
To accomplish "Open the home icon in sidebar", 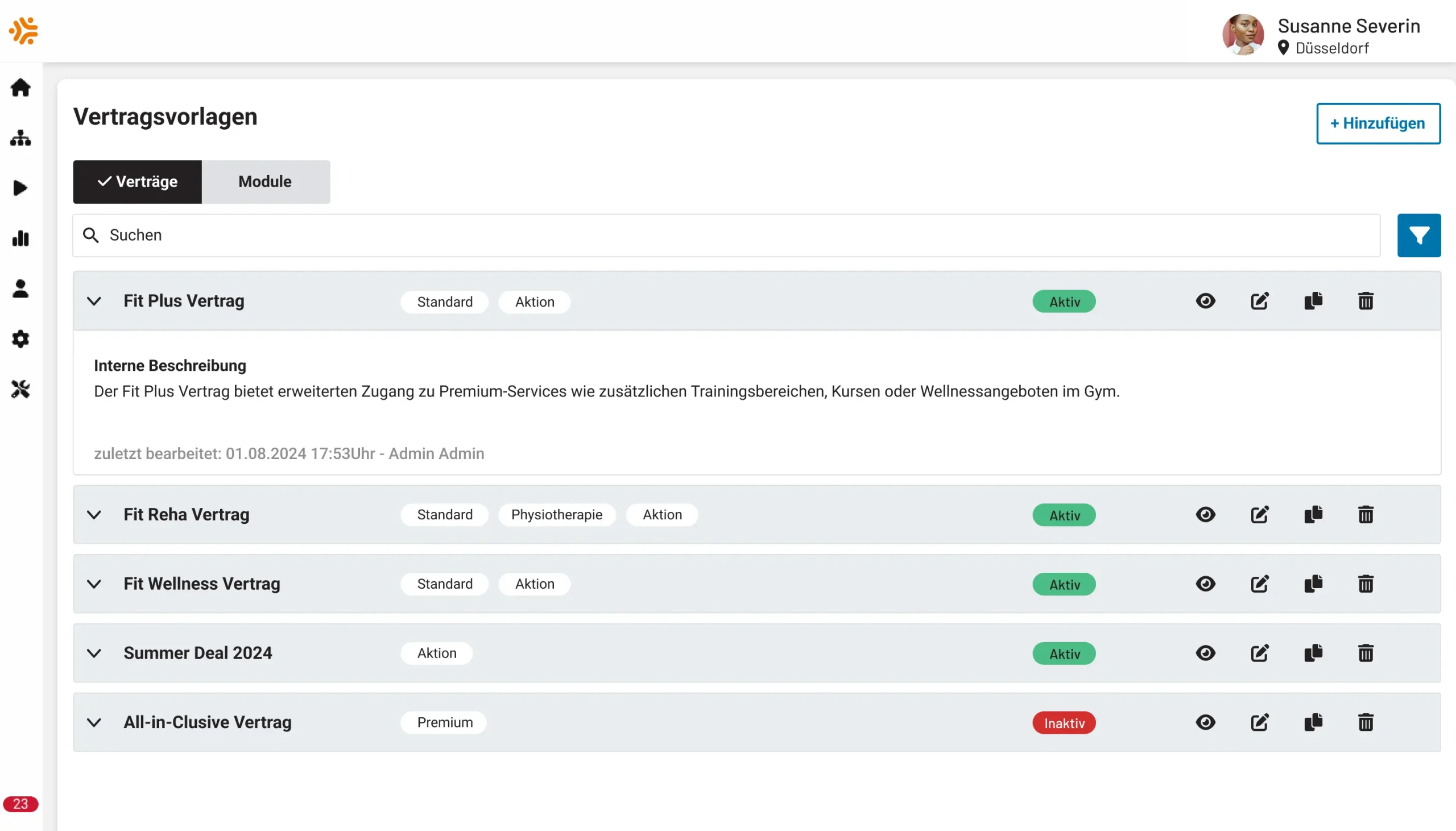I will tap(20, 88).
